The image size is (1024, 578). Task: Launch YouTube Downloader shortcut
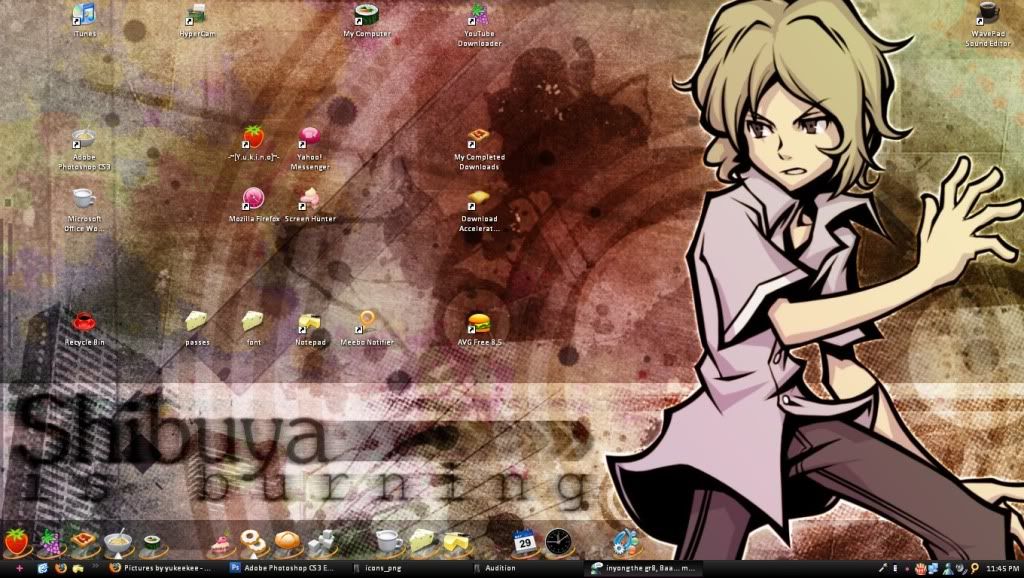coord(479,24)
